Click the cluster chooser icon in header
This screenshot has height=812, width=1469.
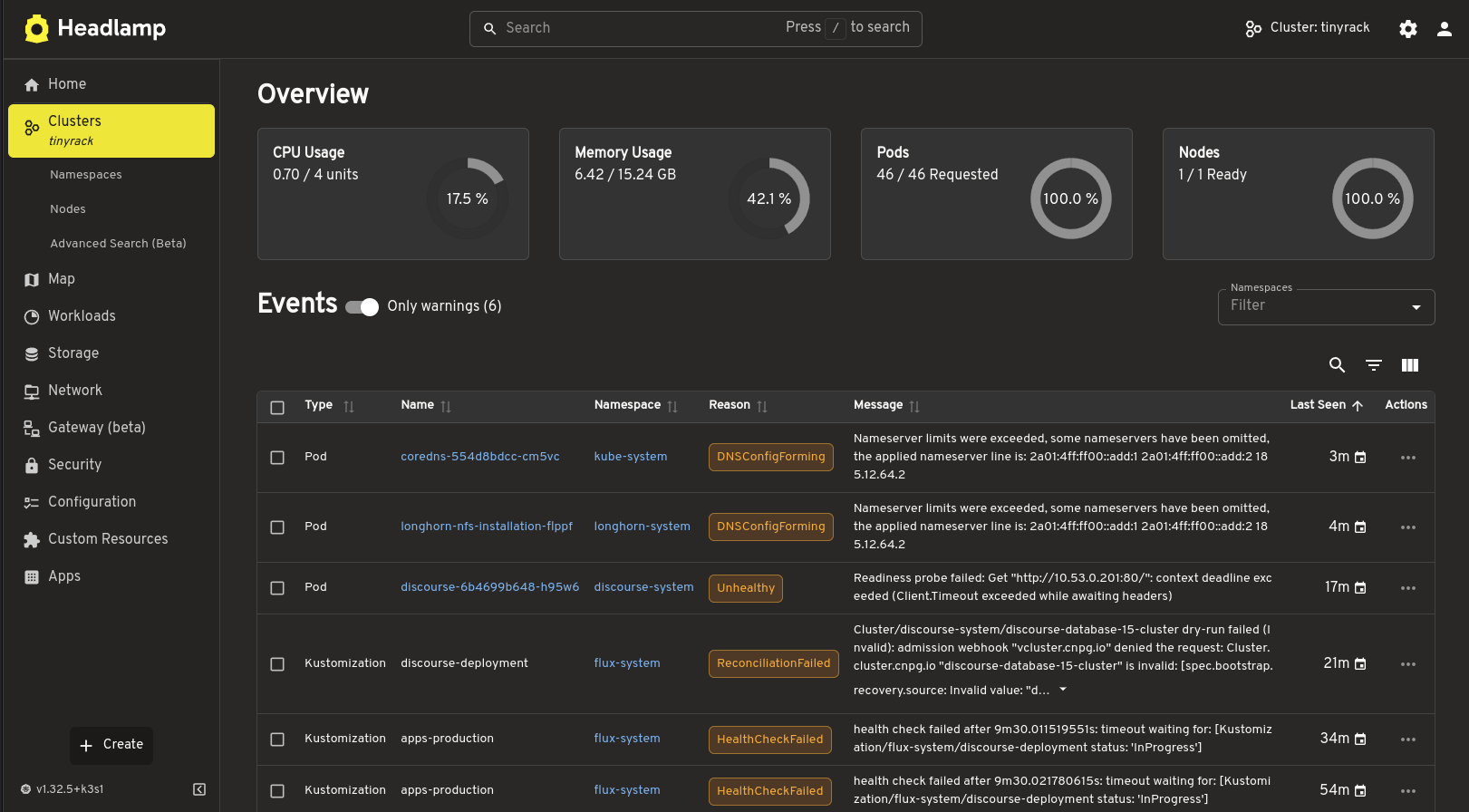coord(1253,29)
